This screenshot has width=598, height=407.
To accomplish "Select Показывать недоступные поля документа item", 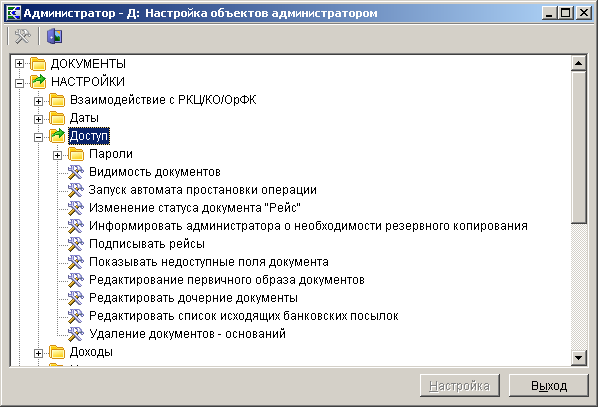I will [209, 262].
